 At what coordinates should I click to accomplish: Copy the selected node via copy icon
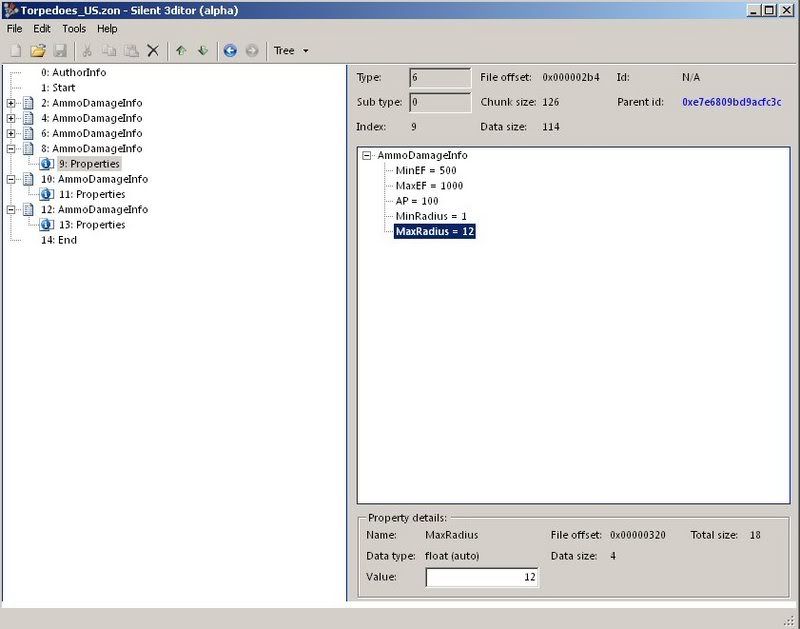coord(109,51)
